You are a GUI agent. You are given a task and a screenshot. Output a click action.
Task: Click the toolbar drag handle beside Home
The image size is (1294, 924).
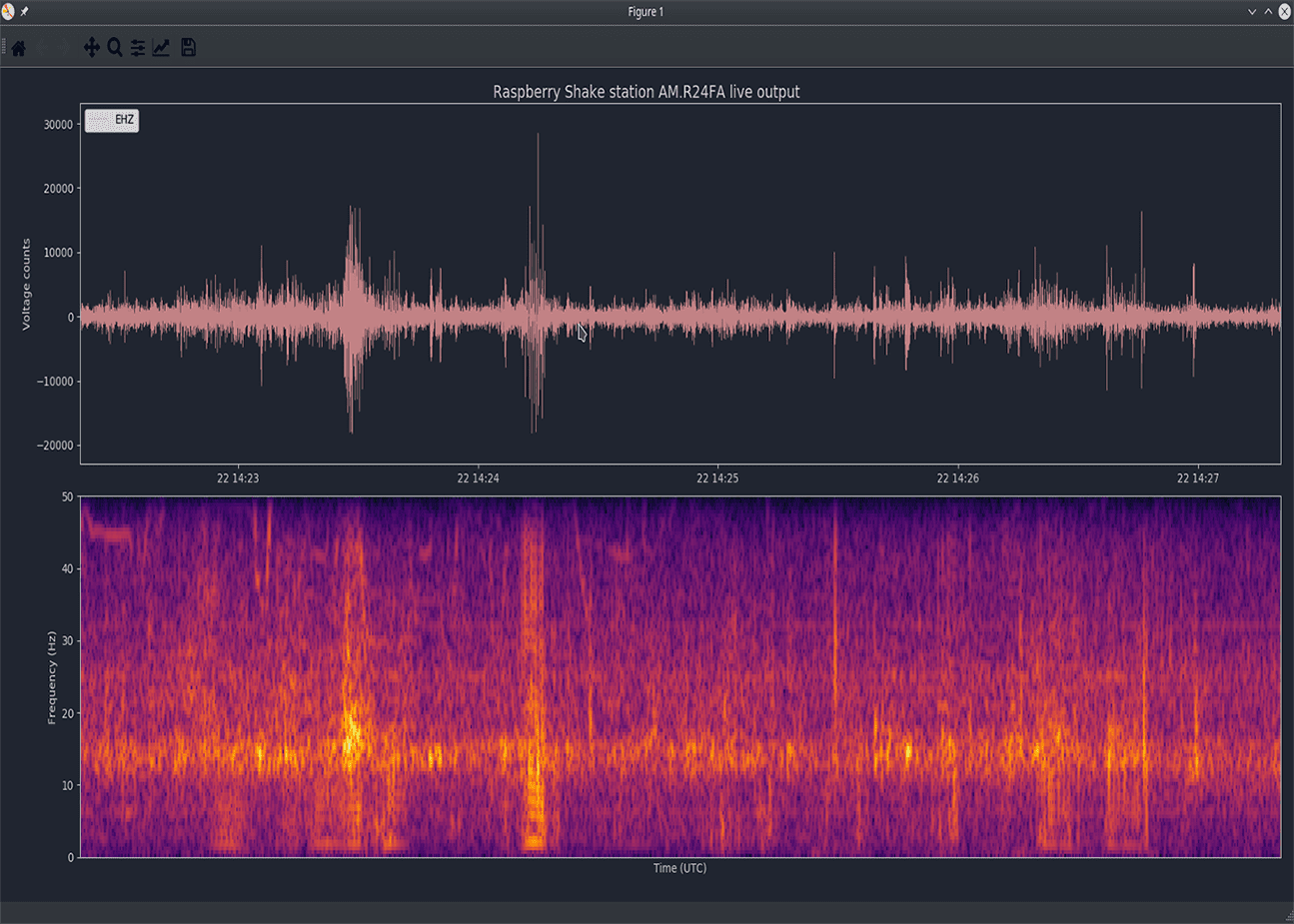click(x=4, y=48)
